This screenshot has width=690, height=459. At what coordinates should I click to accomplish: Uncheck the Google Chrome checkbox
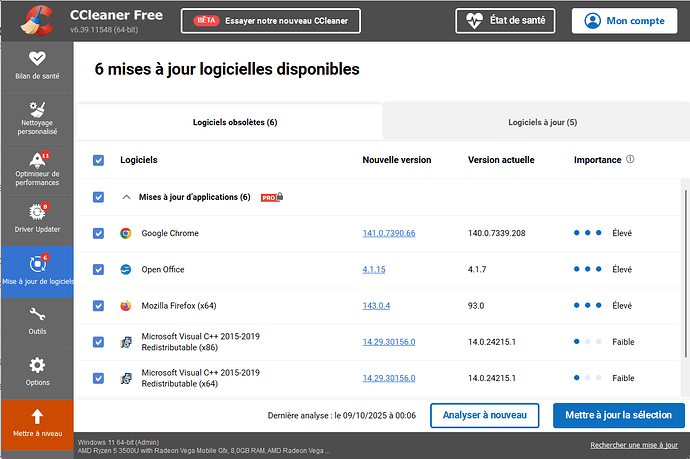(x=98, y=233)
